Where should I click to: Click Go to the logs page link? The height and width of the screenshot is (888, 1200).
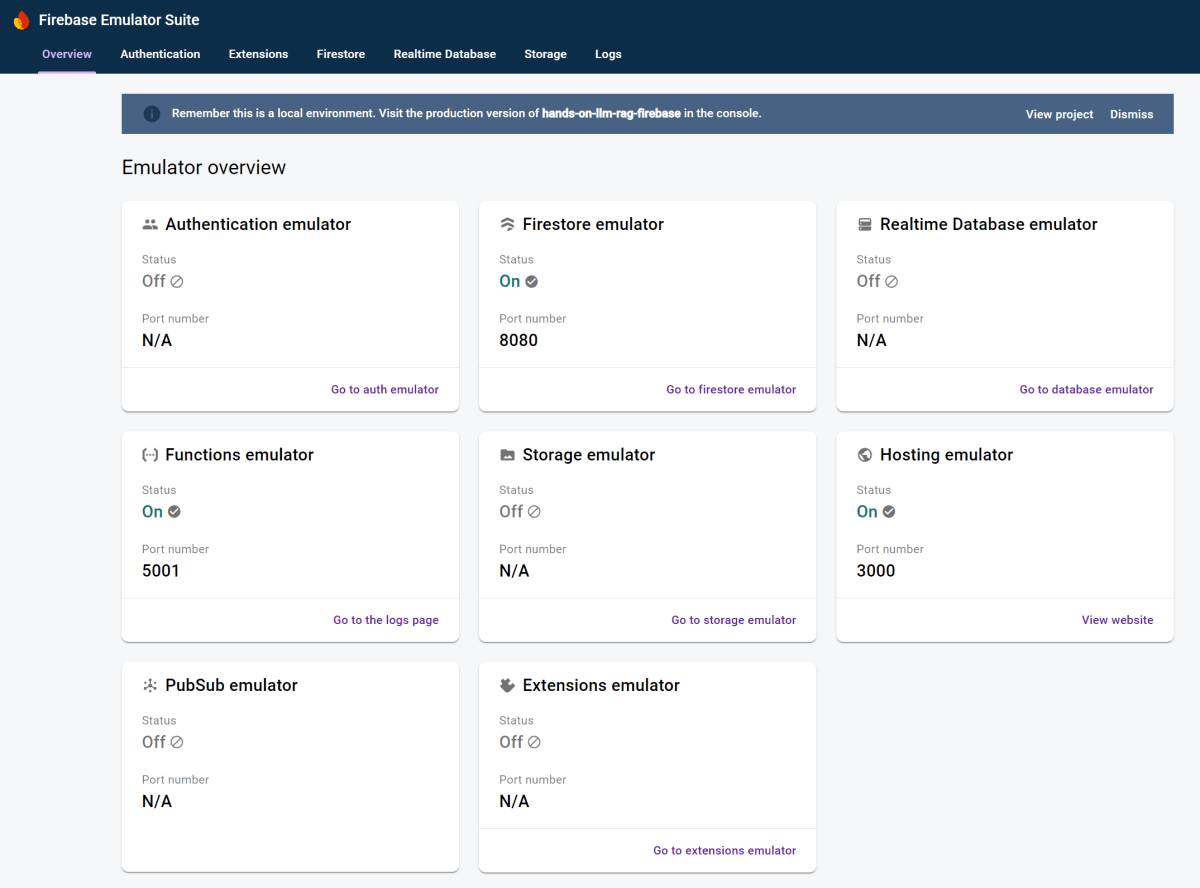[x=386, y=620]
